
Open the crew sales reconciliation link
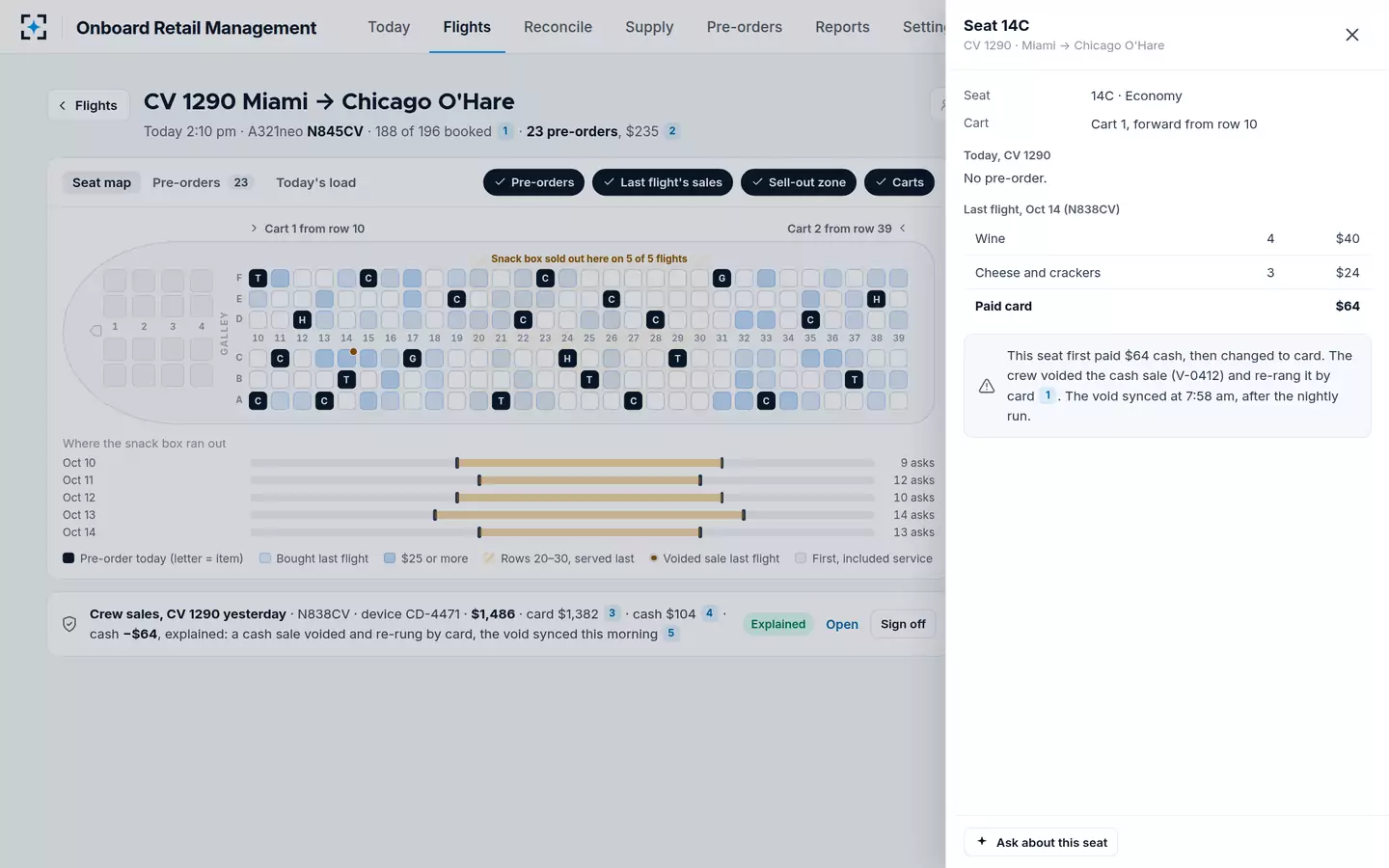pyautogui.click(x=842, y=624)
